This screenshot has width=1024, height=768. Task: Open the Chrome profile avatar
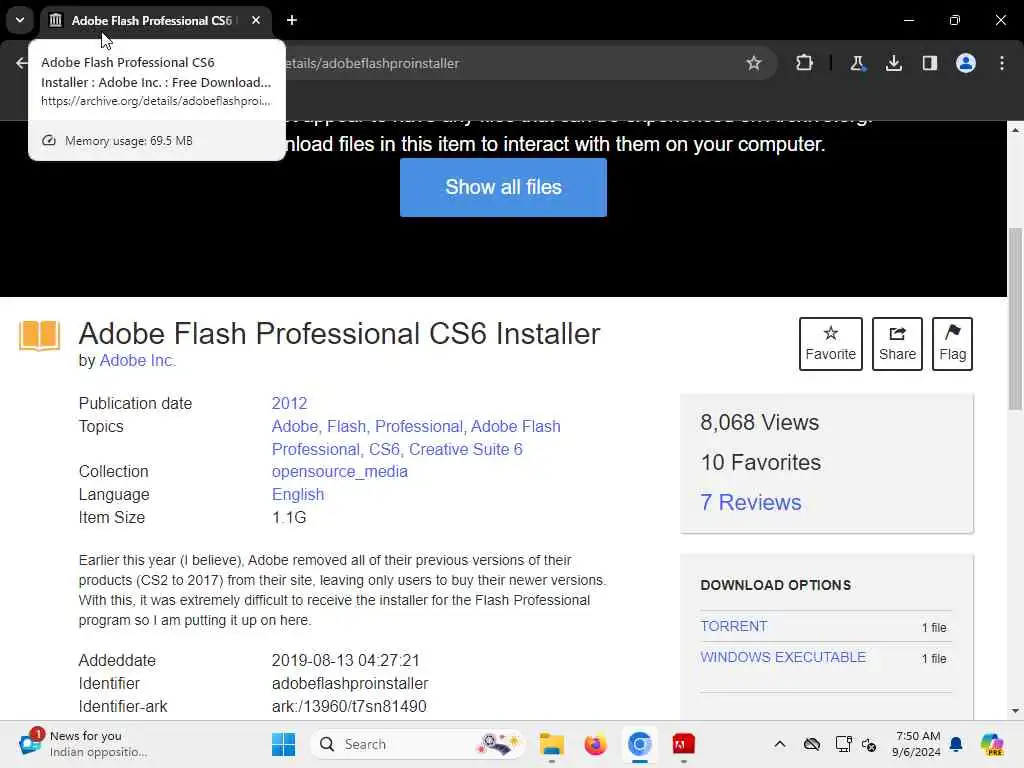click(966, 63)
